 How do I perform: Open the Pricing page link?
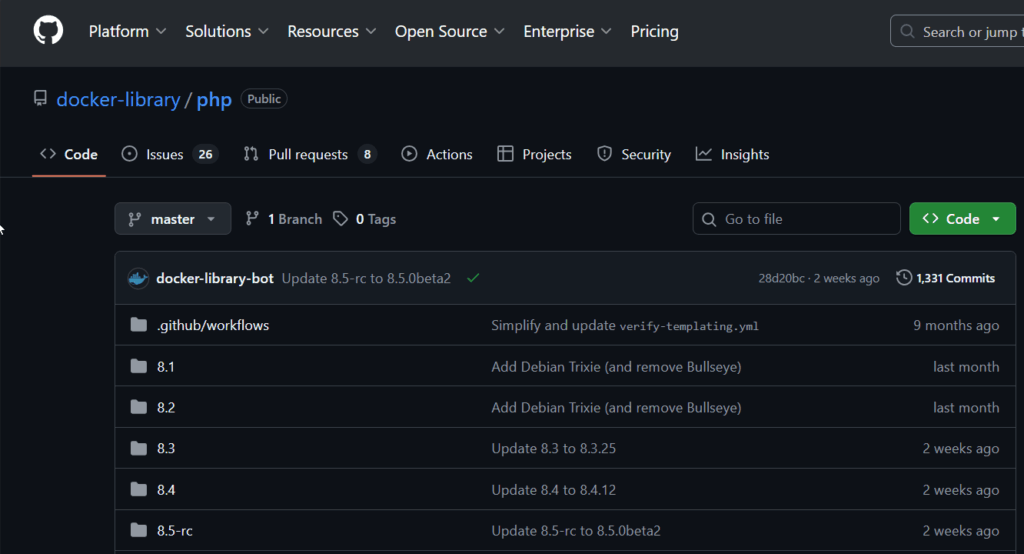tap(654, 32)
